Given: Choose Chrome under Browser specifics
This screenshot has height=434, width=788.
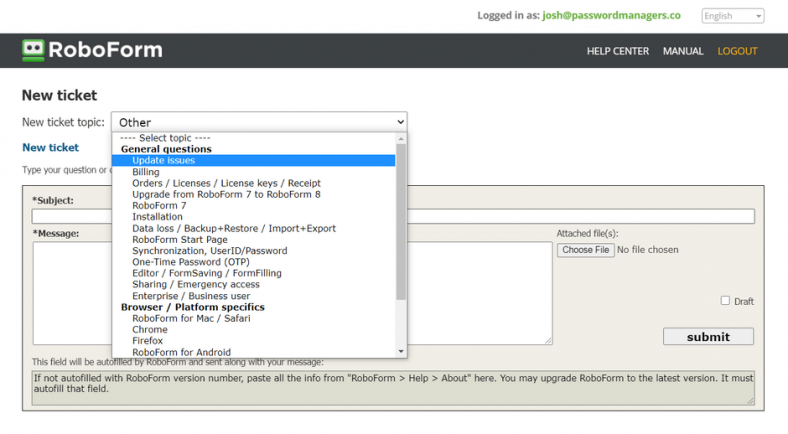Looking at the screenshot, I should pyautogui.click(x=149, y=330).
